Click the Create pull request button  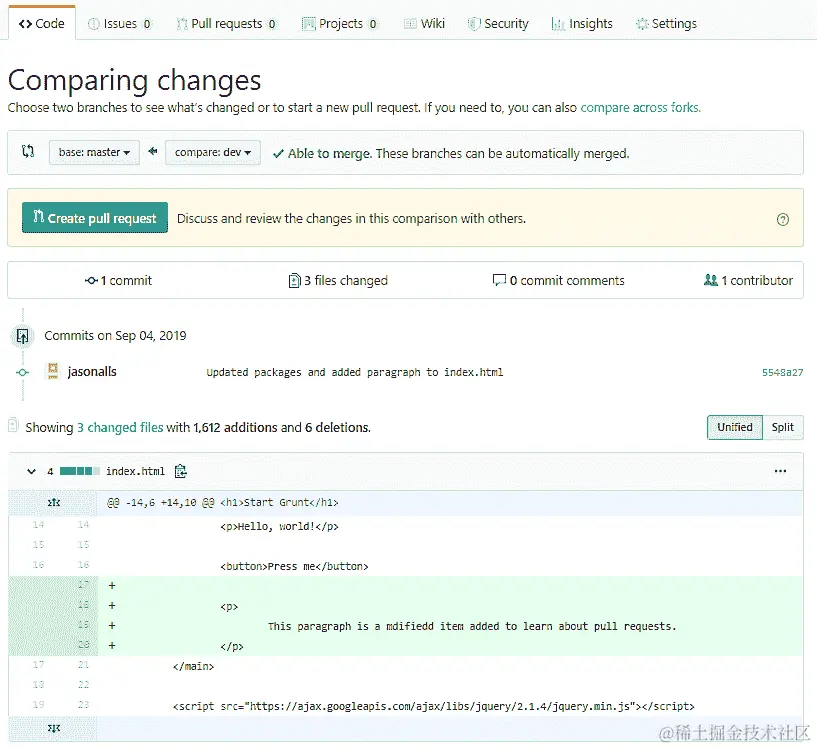tap(95, 217)
